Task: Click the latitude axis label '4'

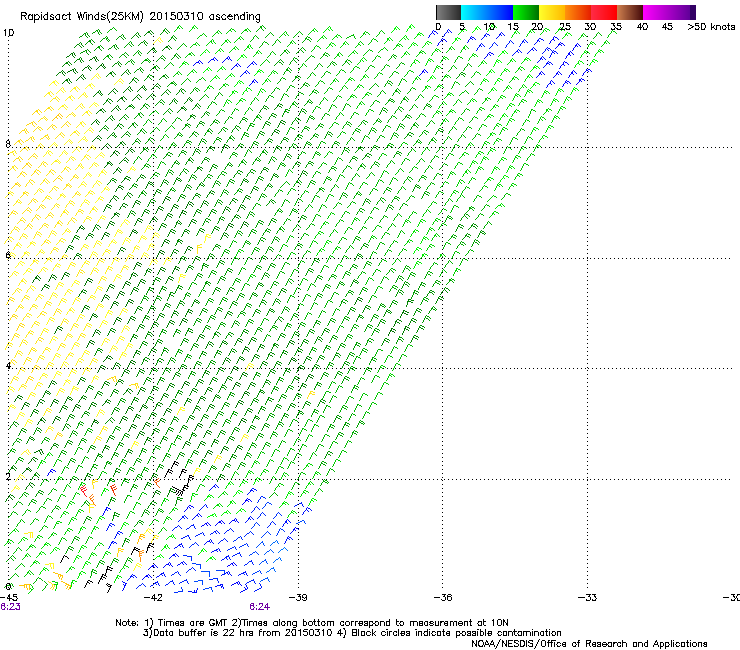Action: point(8,366)
